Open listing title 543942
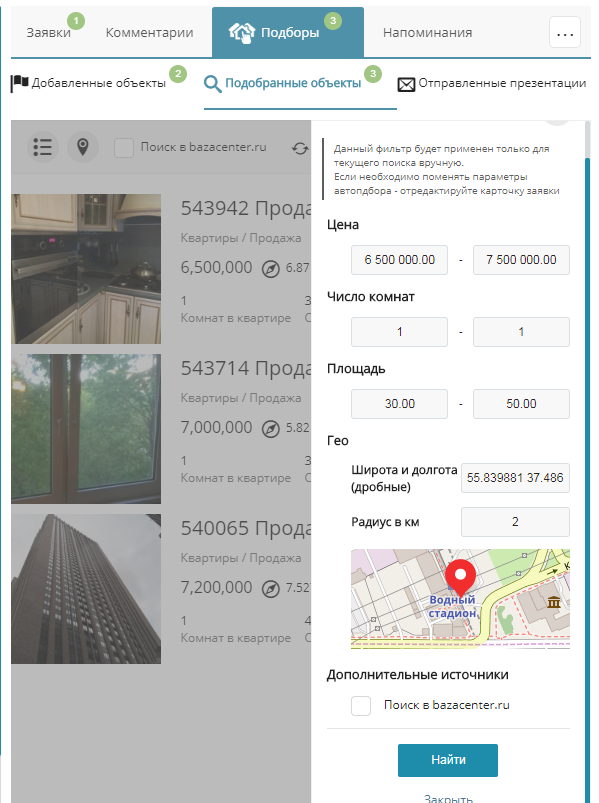 (x=246, y=208)
